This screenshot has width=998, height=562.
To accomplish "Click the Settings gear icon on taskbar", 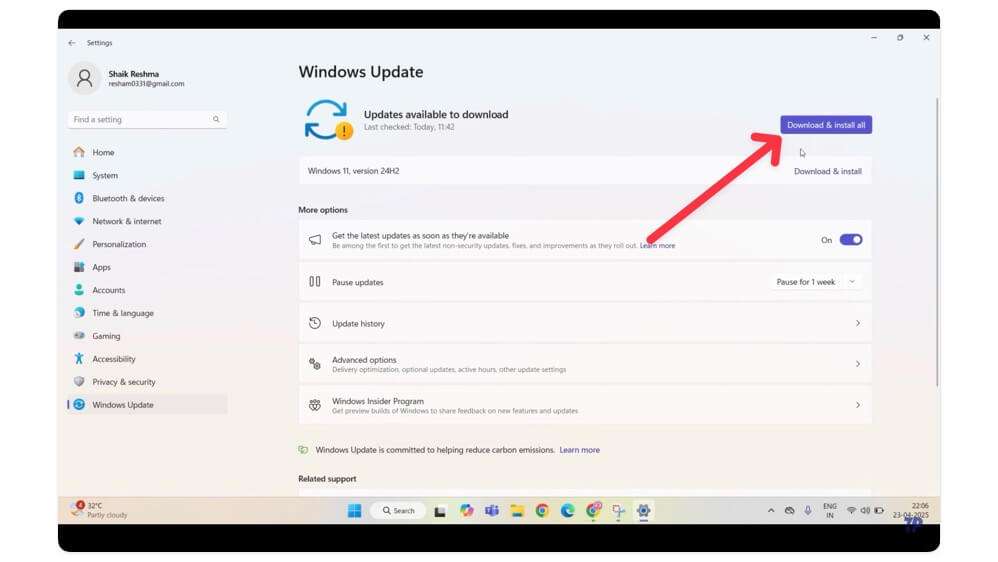I will (x=643, y=510).
